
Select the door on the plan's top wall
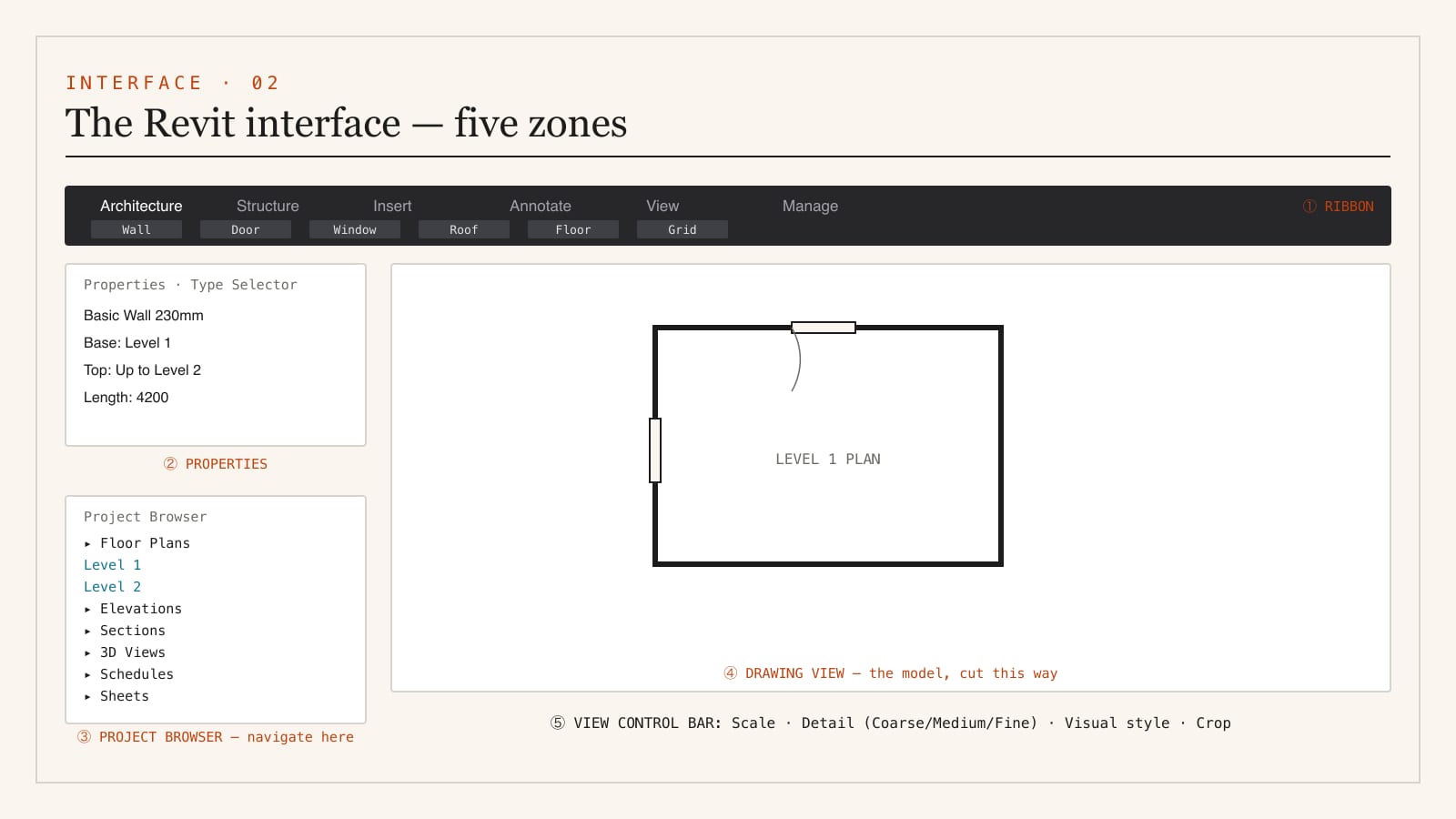[824, 328]
